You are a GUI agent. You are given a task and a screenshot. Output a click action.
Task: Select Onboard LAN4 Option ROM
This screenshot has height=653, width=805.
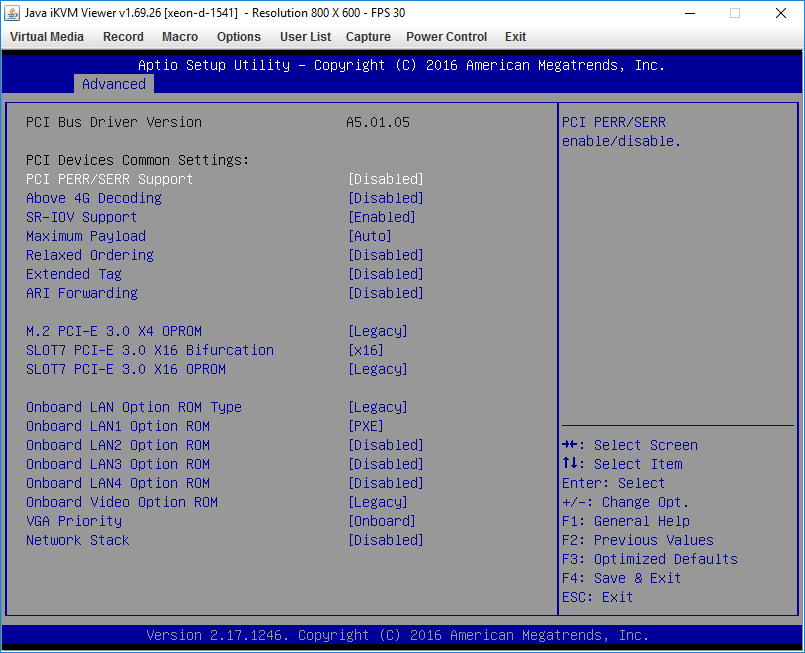(x=118, y=483)
